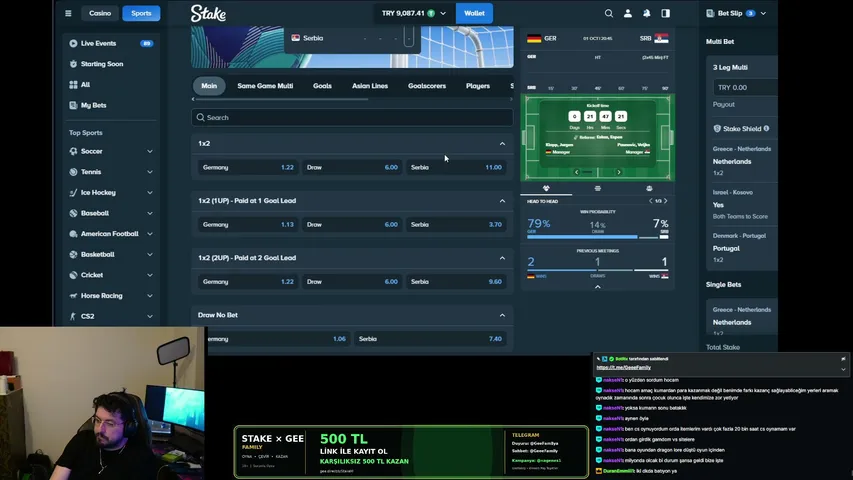This screenshot has width=853, height=480.
Task: Click the Live Events icon in sidebar
Action: 73,43
